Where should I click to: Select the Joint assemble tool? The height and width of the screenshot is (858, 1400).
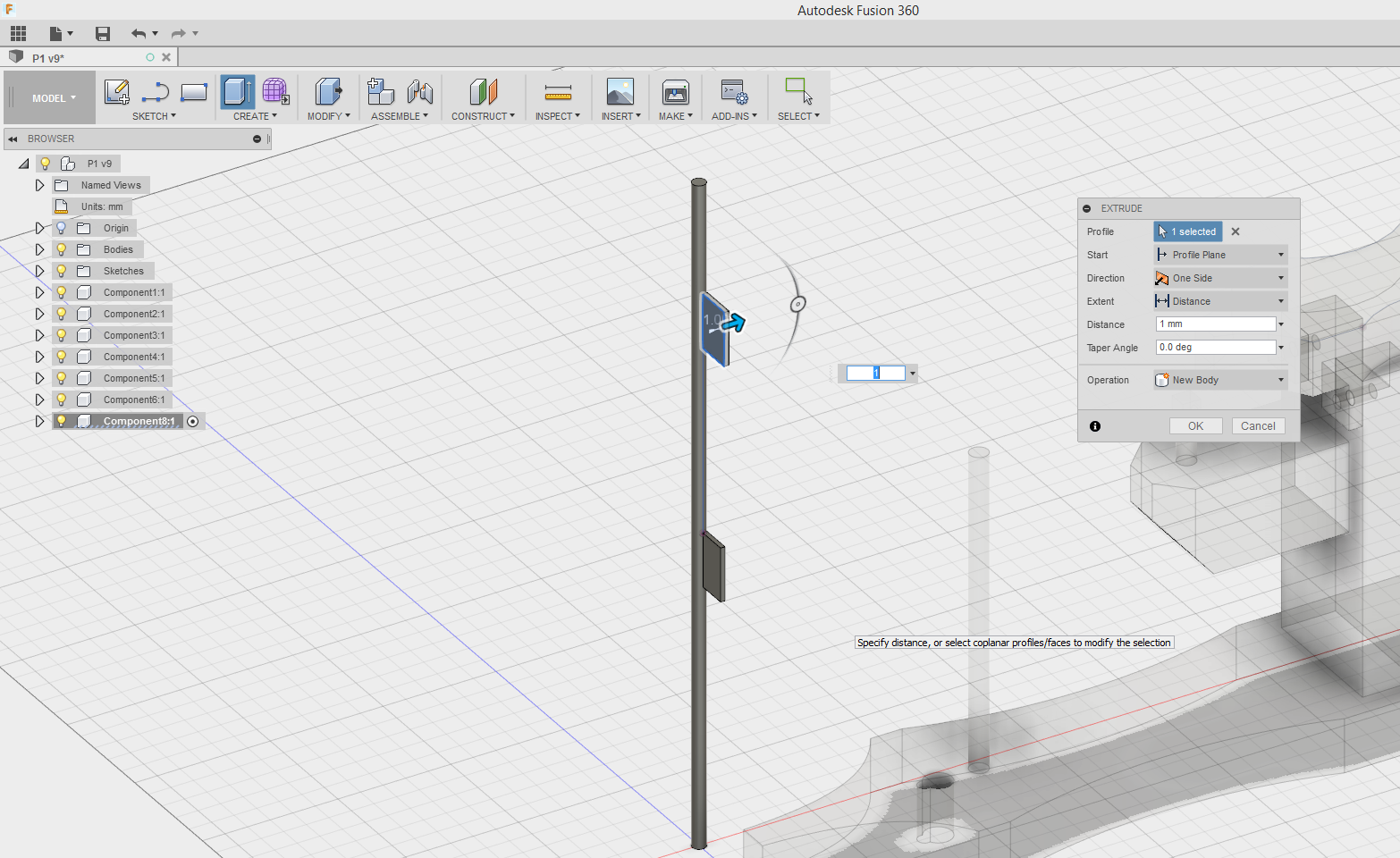pyautogui.click(x=419, y=92)
